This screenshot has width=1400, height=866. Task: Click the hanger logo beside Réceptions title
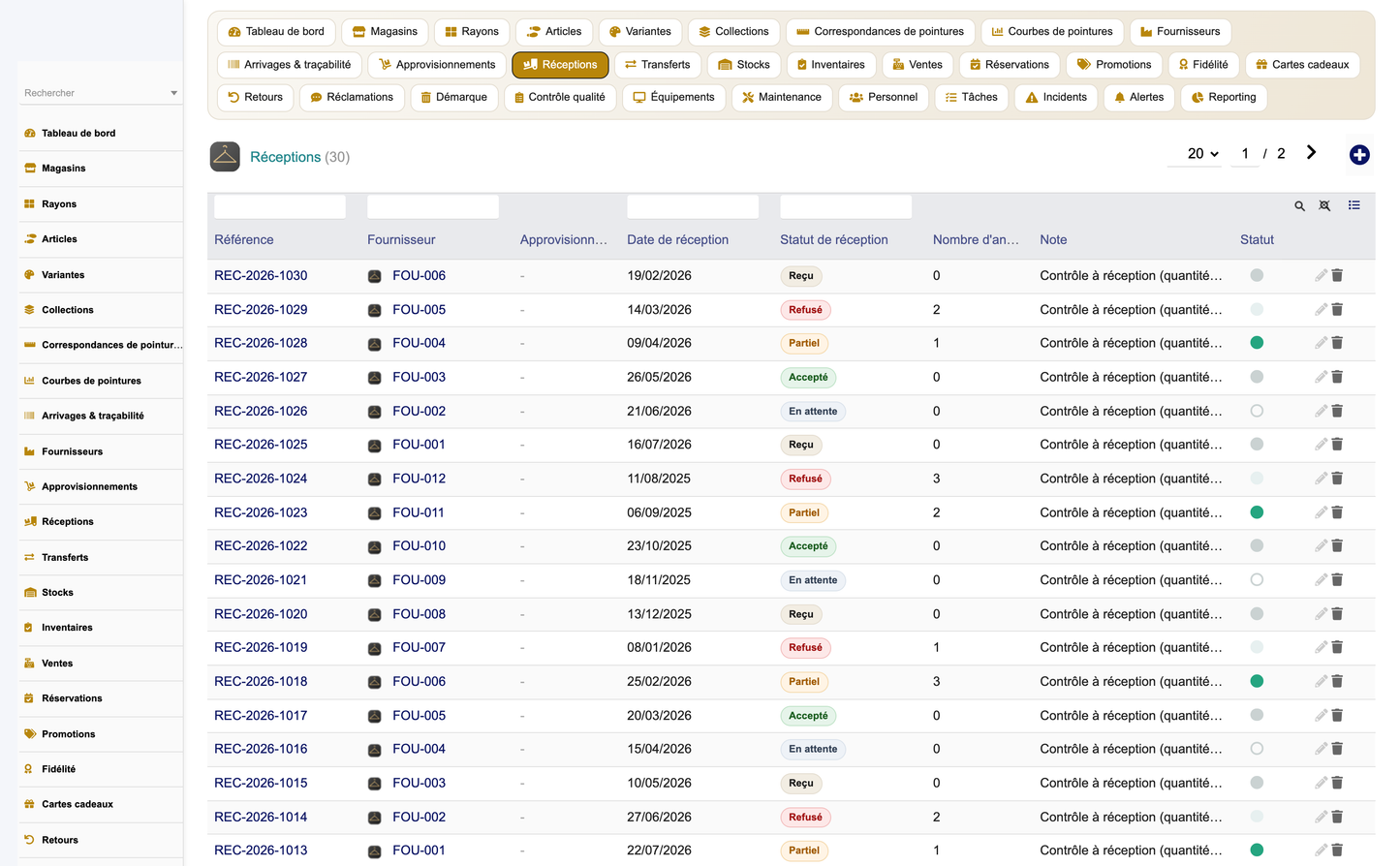point(225,157)
